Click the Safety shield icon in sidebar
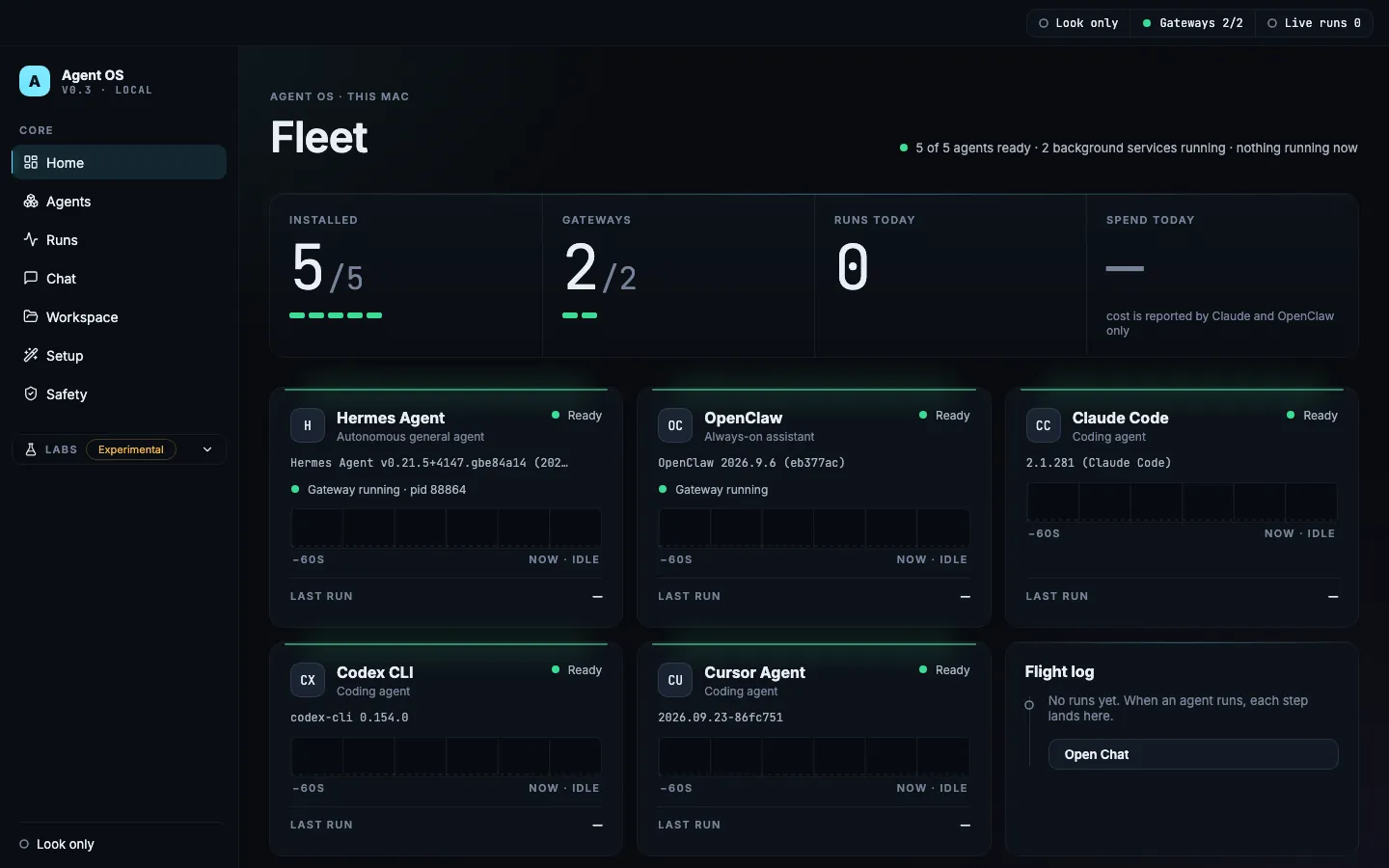This screenshot has height=868, width=1389. pos(31,393)
